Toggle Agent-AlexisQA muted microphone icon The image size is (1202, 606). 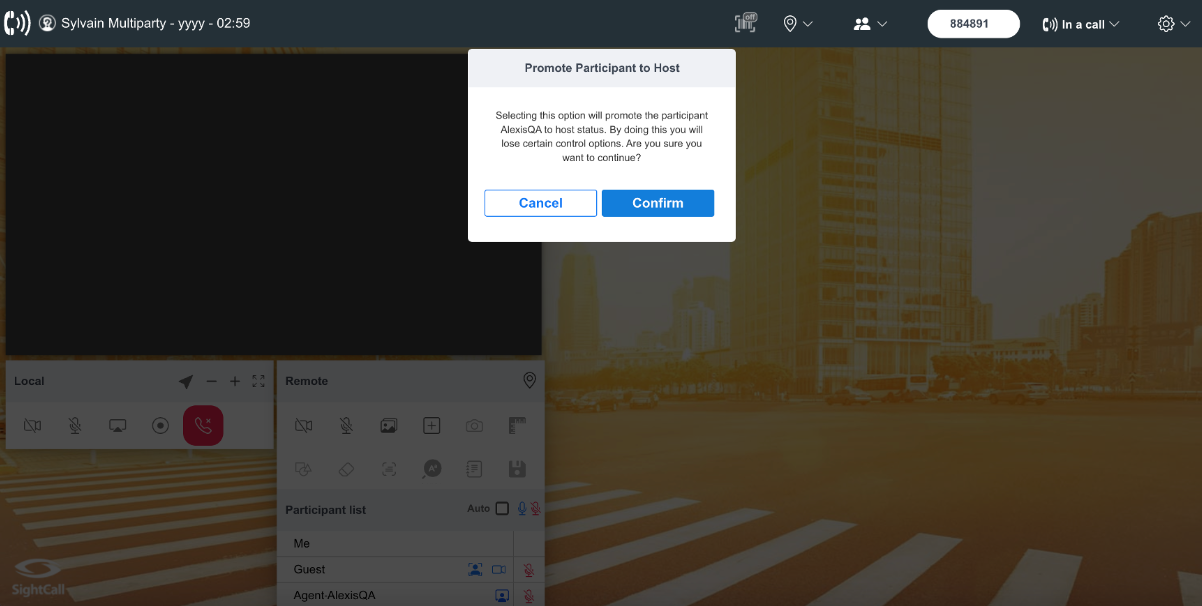(528, 596)
